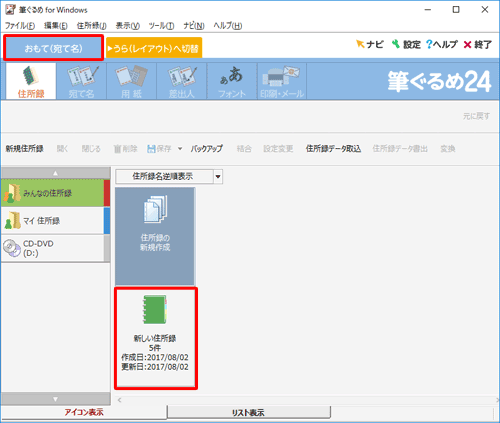Click the 住所録データ取込 button
500x423 pixels.
tap(333, 149)
